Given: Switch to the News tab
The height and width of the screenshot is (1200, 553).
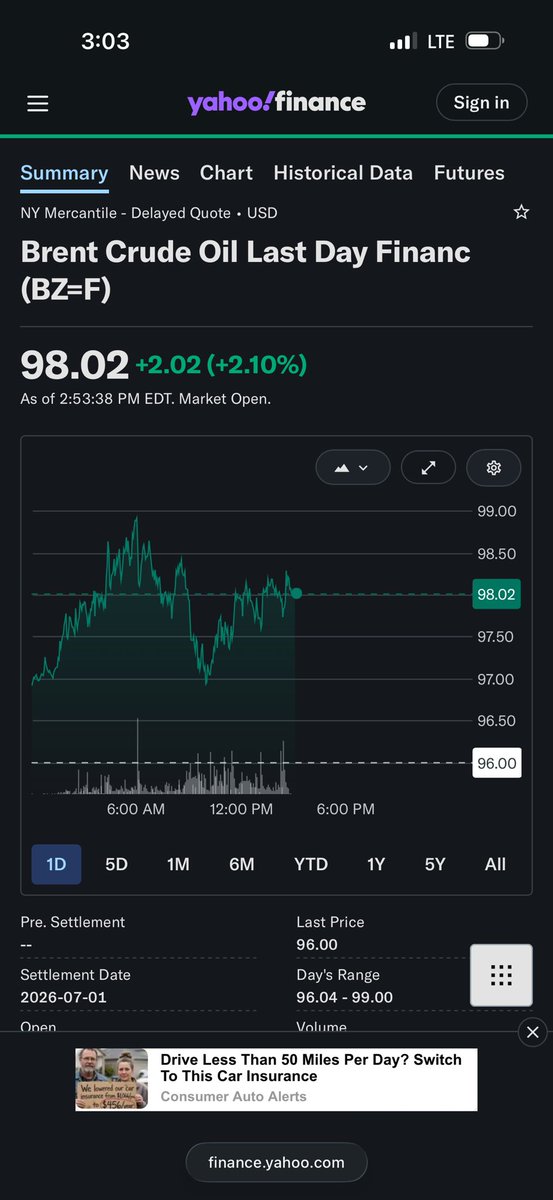Looking at the screenshot, I should click(154, 173).
